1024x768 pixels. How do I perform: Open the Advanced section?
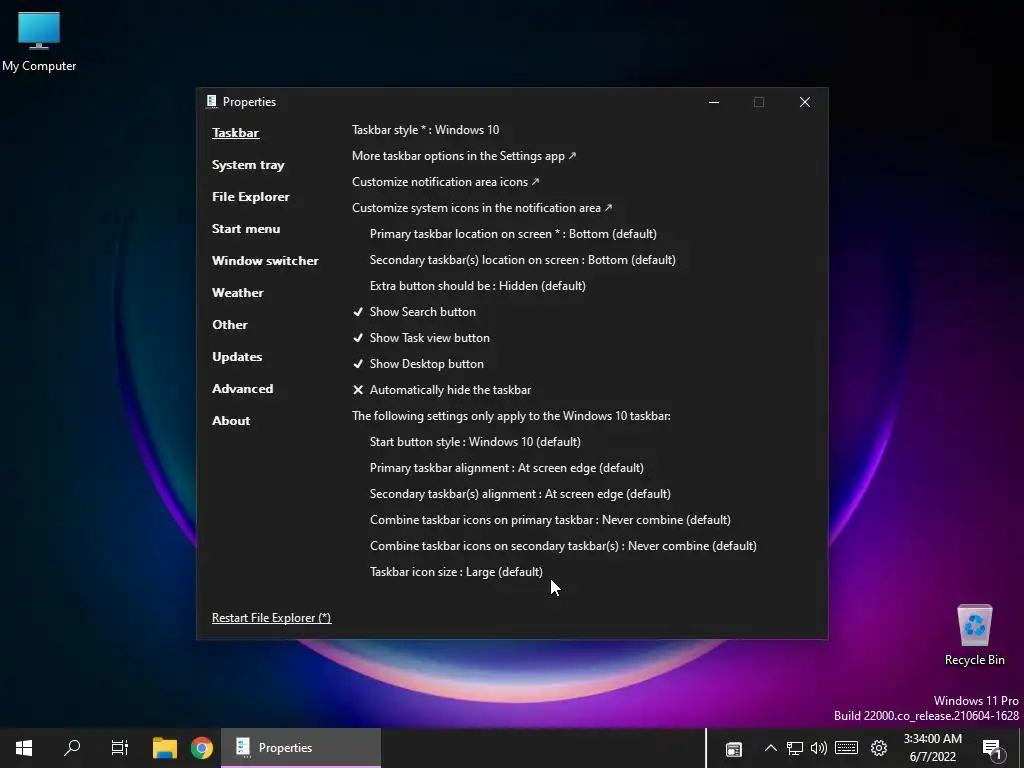(x=242, y=389)
